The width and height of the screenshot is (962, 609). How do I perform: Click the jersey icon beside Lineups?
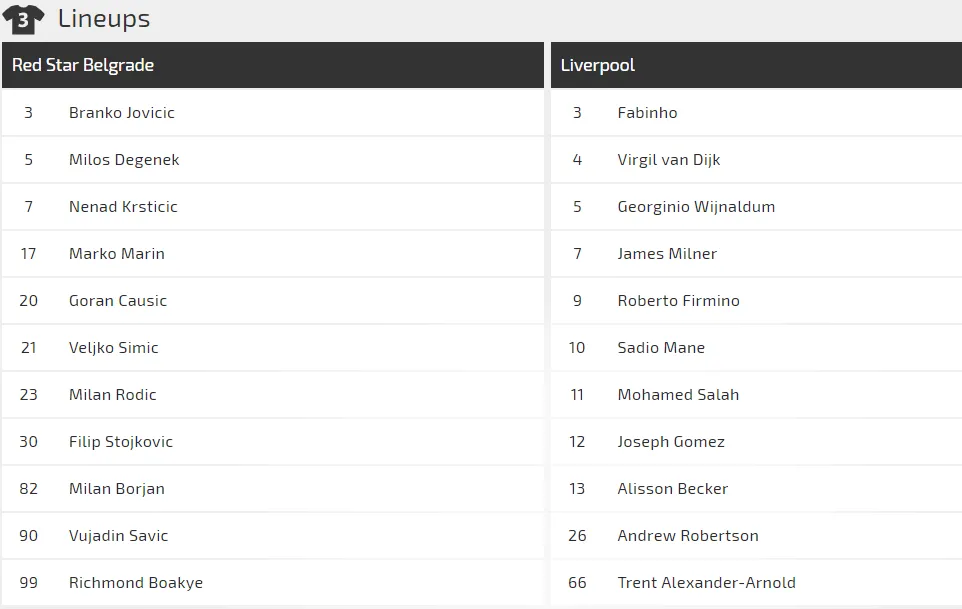coord(23,19)
